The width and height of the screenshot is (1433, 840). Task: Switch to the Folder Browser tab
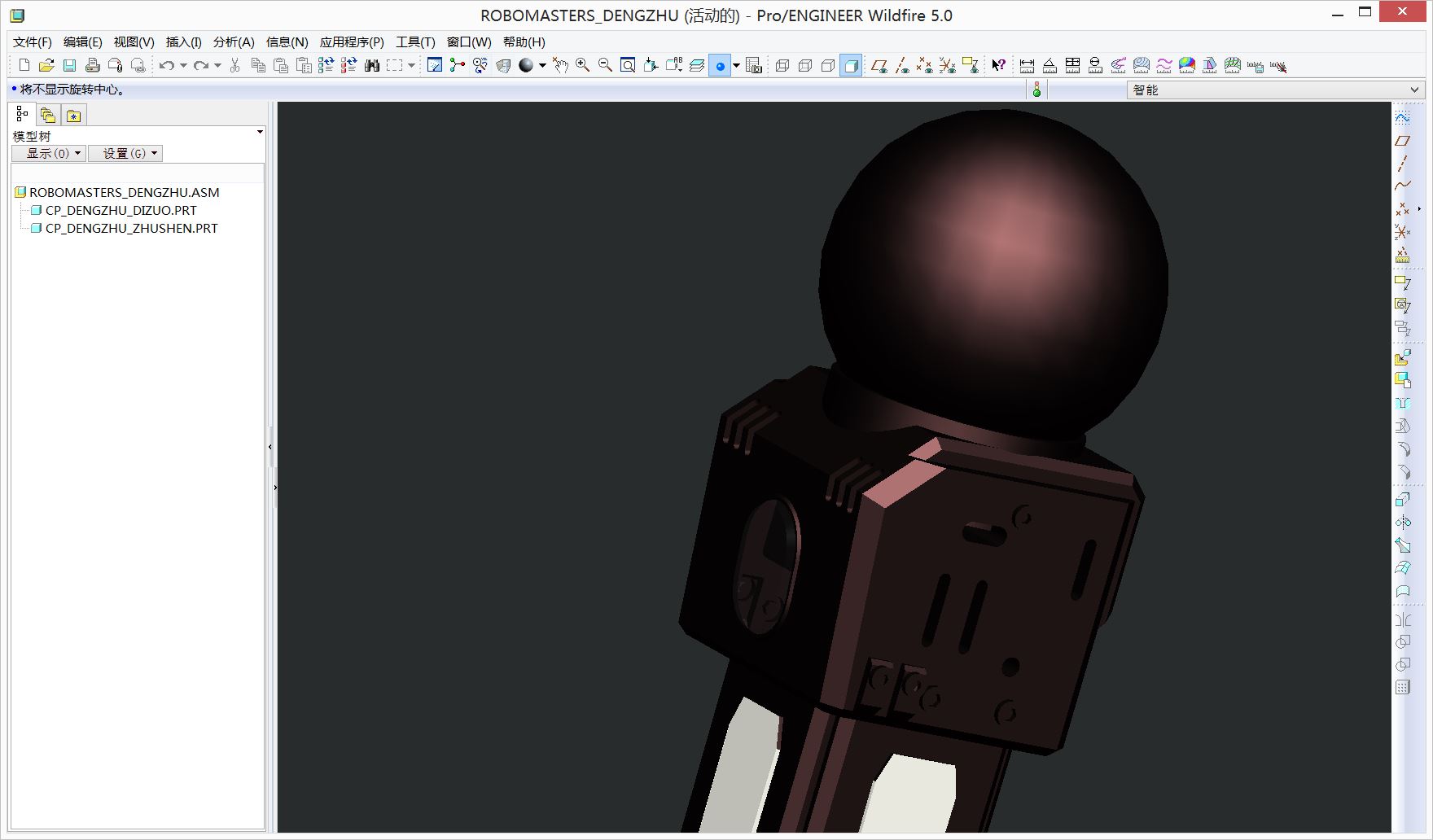[x=48, y=116]
